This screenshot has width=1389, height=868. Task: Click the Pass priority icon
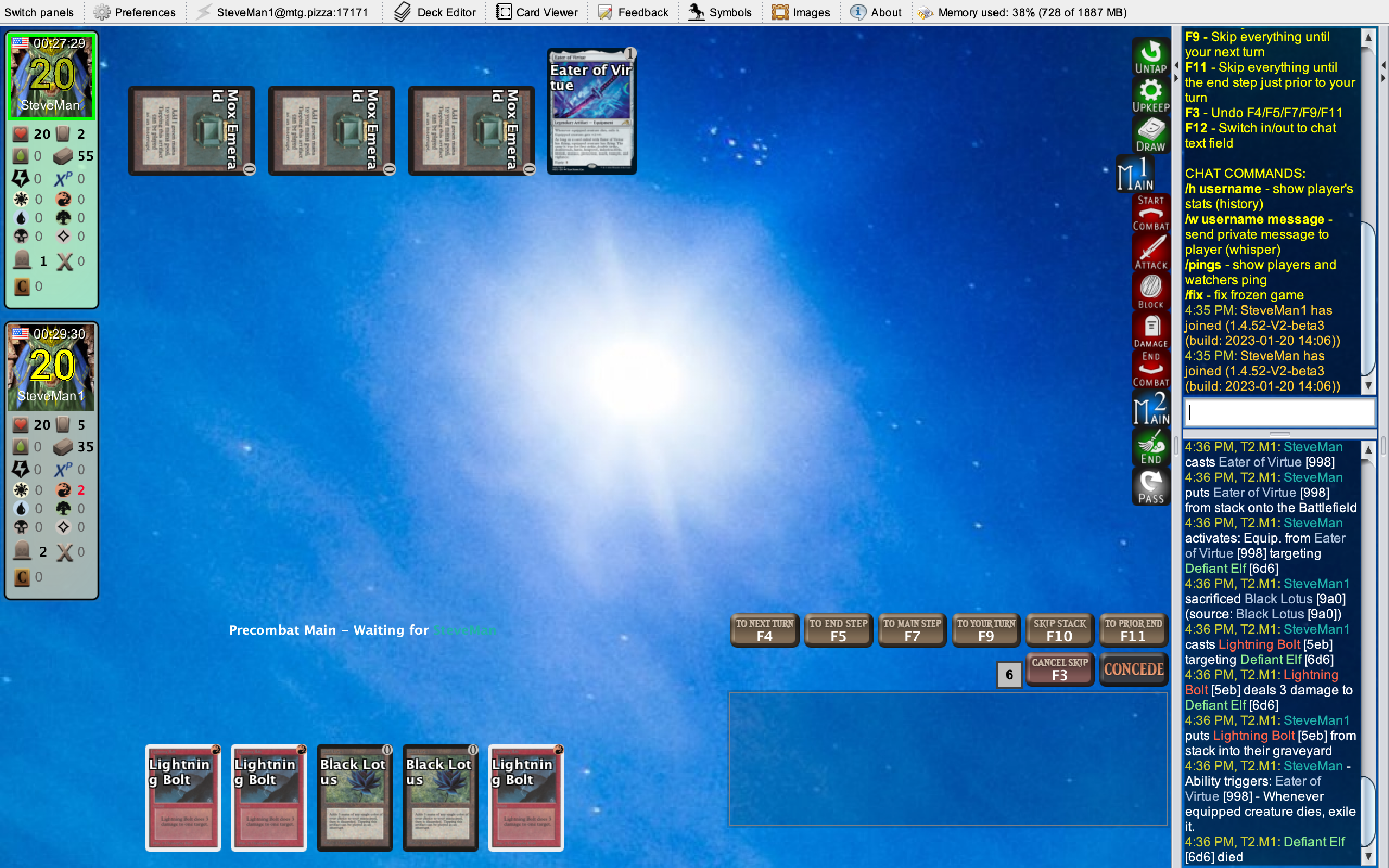click(1151, 485)
